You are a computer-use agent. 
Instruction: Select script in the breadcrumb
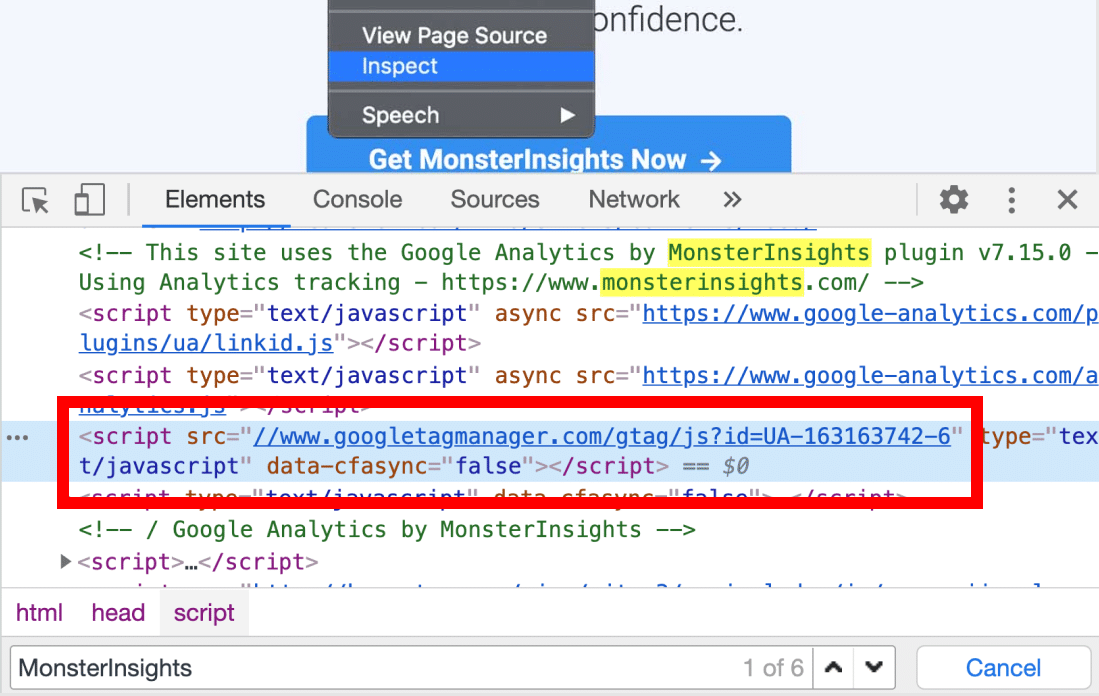204,613
